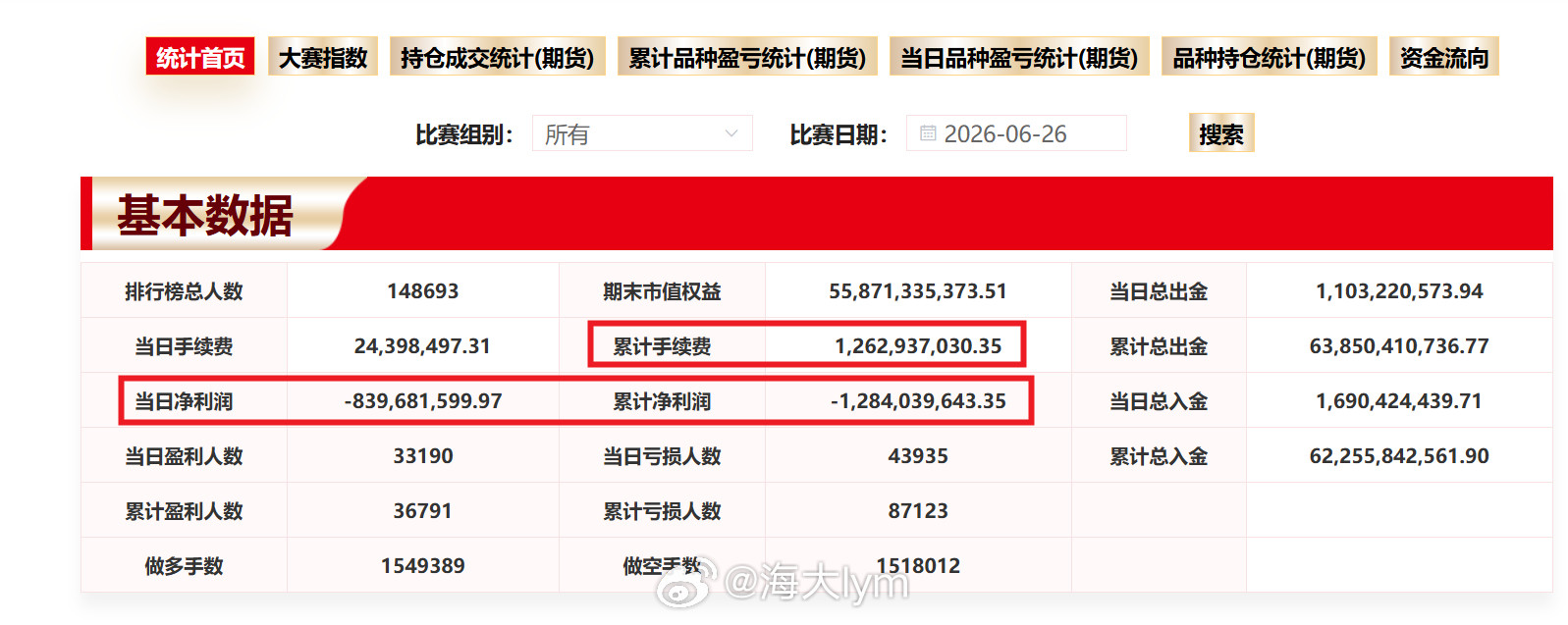Click the 做多手数 label
The height and width of the screenshot is (625, 1568).
click(x=184, y=566)
